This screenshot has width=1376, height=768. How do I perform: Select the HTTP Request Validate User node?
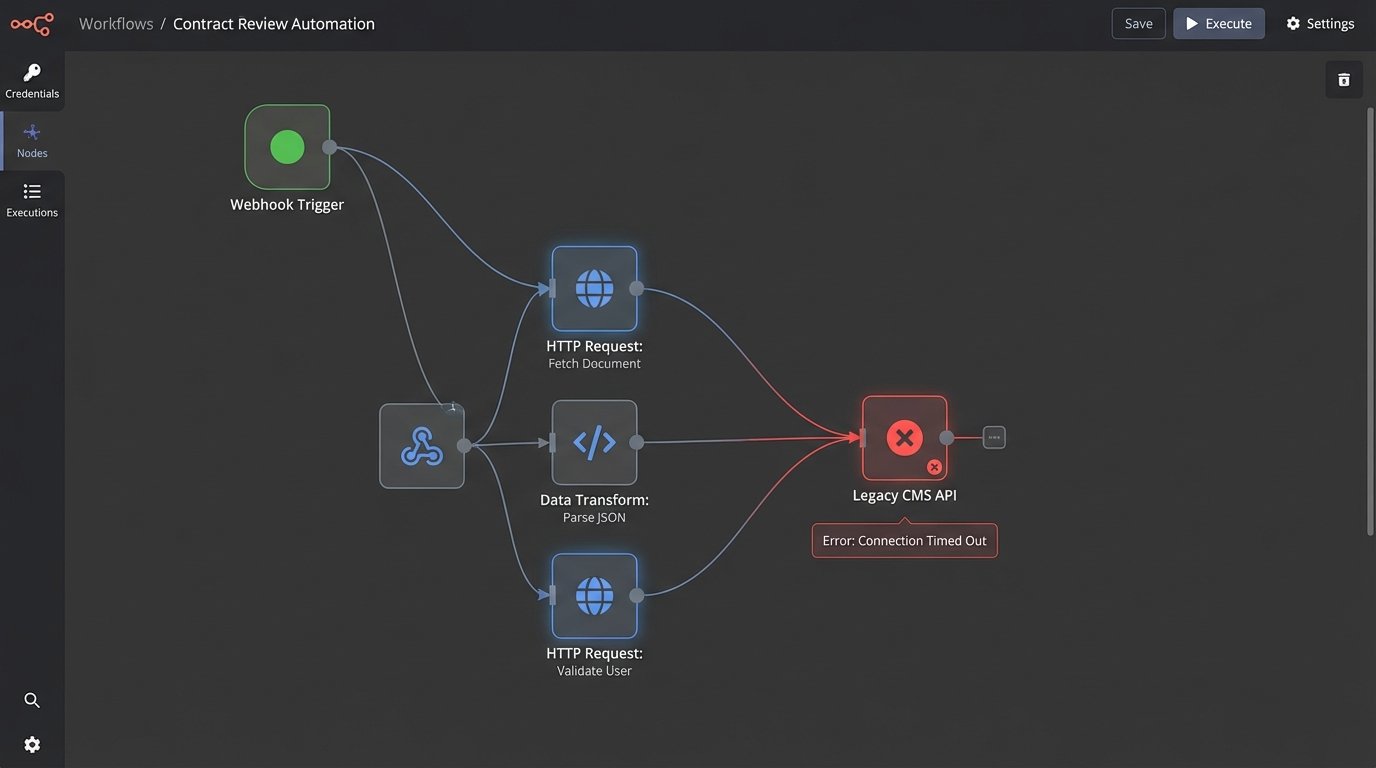pos(594,596)
